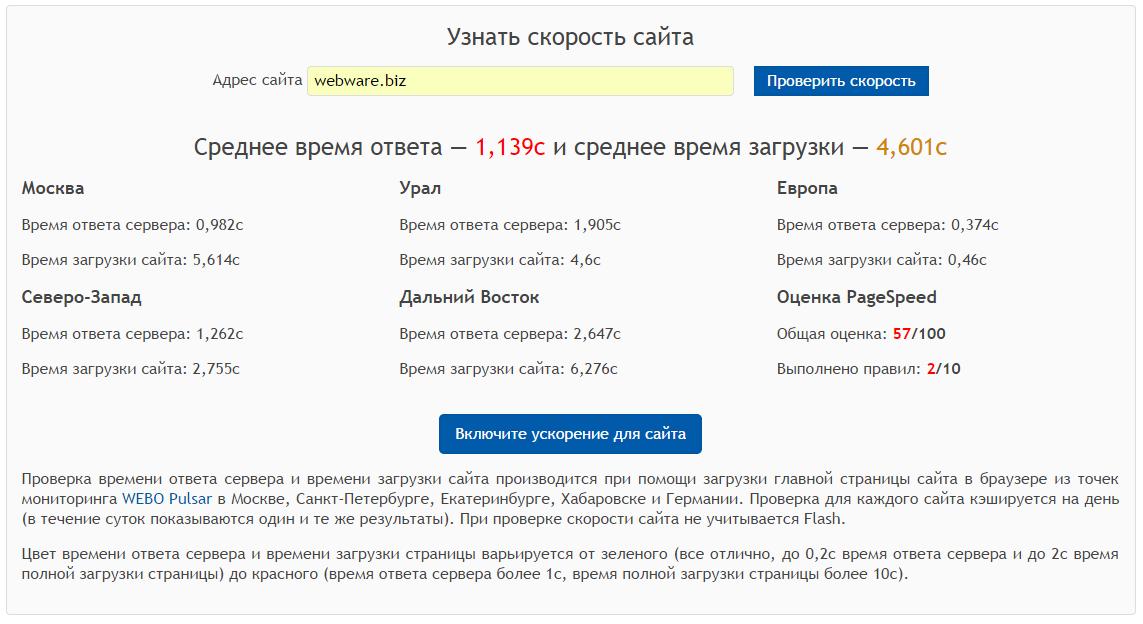Viewport: 1143px width, 624px height.
Task: Click Moscow site load time 5,614с
Action: [215, 260]
